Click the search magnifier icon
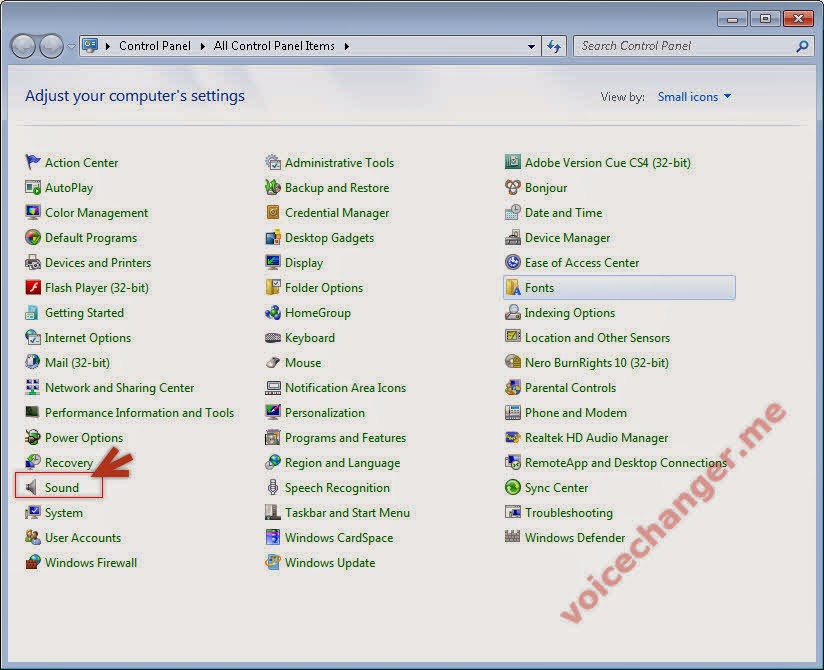824x670 pixels. point(802,46)
